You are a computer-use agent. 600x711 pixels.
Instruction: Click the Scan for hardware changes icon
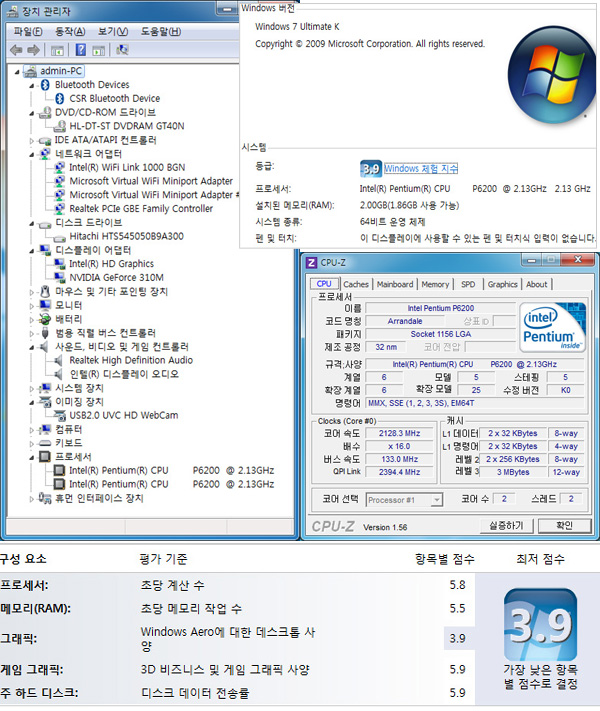point(122,49)
